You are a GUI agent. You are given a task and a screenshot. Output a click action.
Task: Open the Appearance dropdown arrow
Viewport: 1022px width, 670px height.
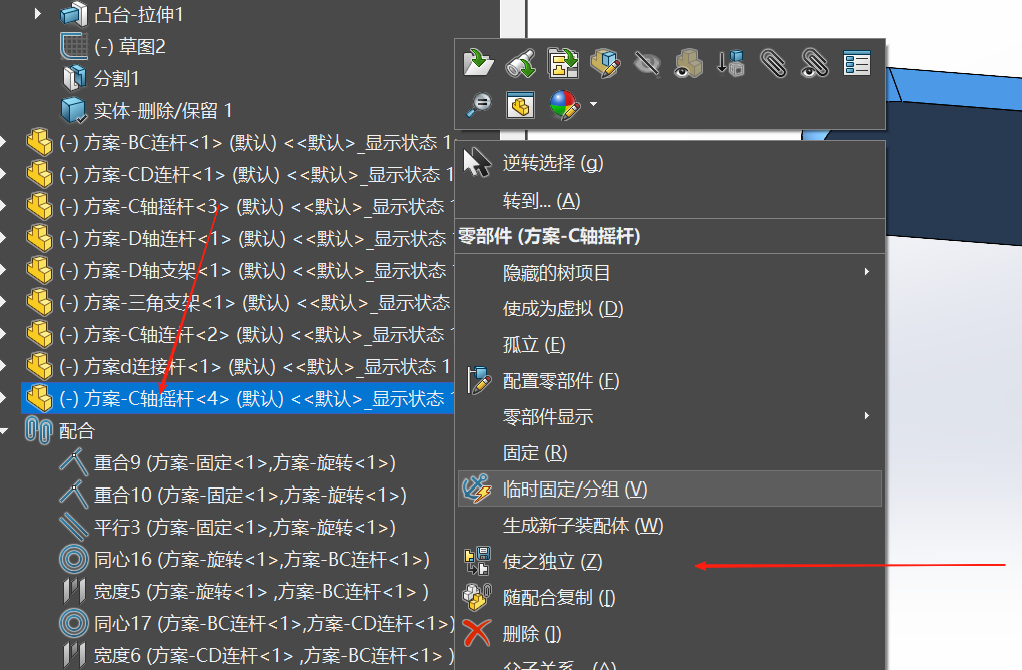pyautogui.click(x=592, y=103)
